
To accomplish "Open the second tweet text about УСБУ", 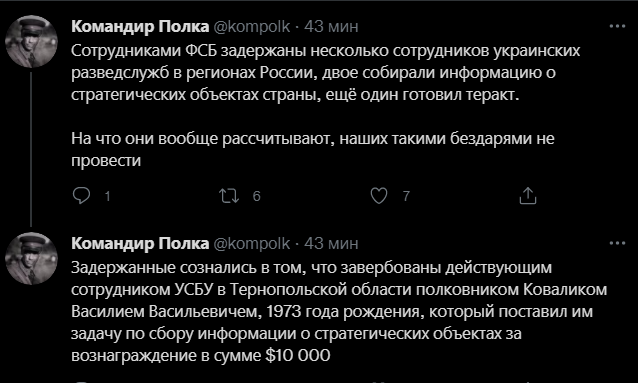I will tap(339, 312).
